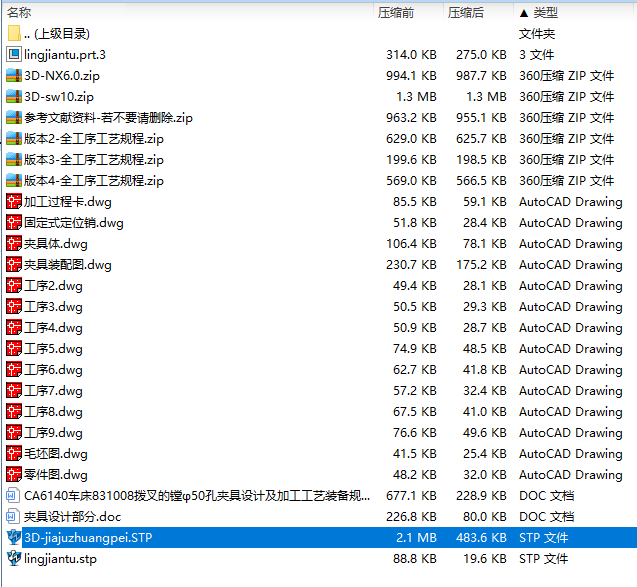Click the 加工过程卡.dwg AutoCAD icon

point(14,201)
